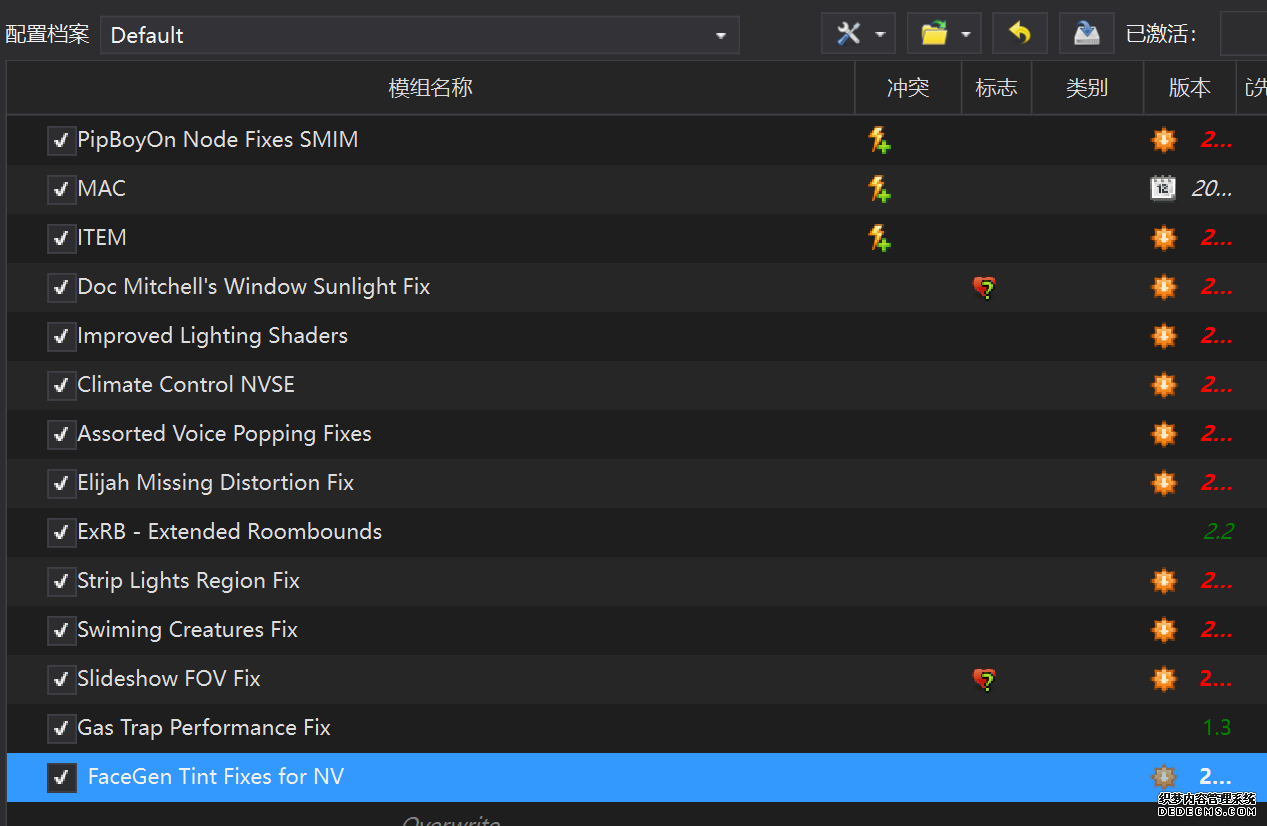1267x826 pixels.
Task: Click version sun icon for Improved Lighting Shaders
Action: (1164, 336)
